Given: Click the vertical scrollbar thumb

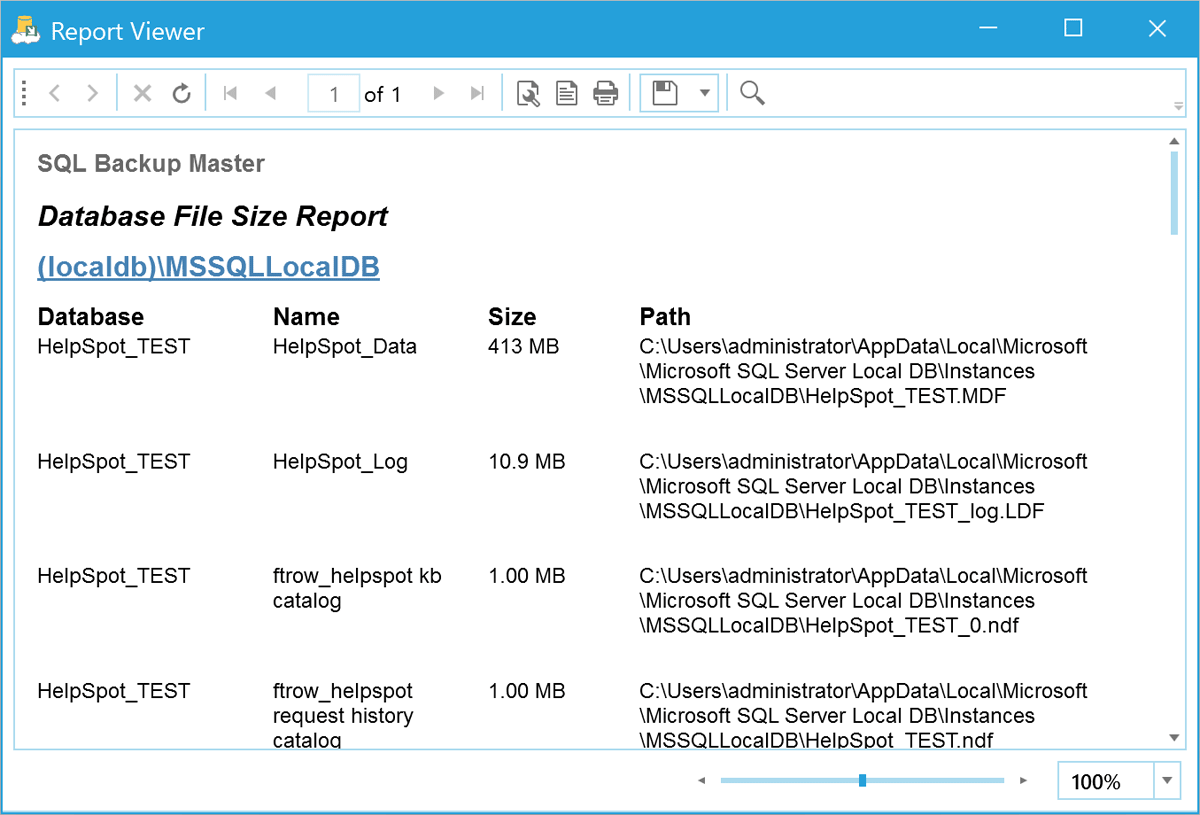Looking at the screenshot, I should pyautogui.click(x=1175, y=193).
